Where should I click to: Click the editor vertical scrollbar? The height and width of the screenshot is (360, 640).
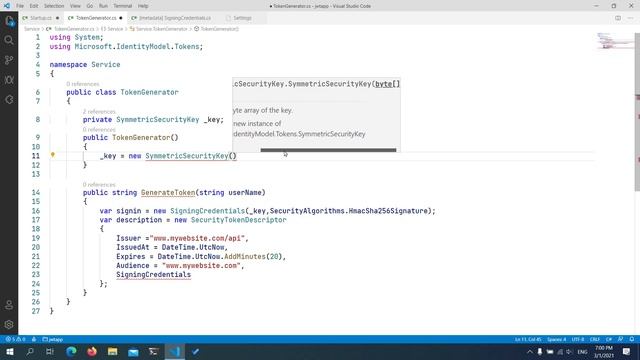tap(637, 112)
